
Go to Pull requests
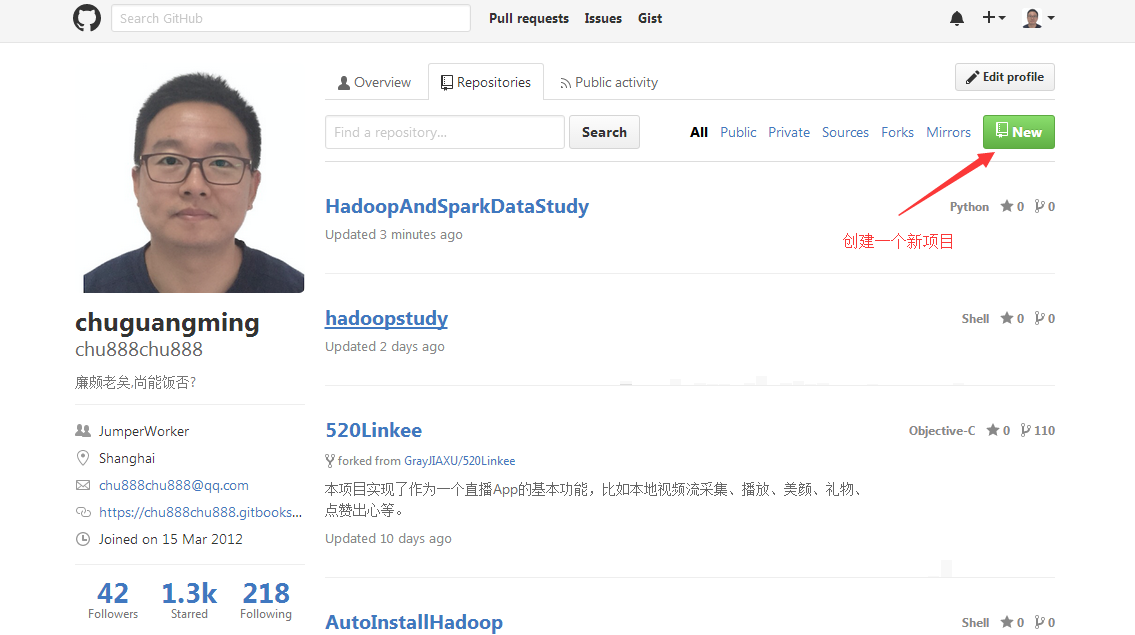coord(528,18)
